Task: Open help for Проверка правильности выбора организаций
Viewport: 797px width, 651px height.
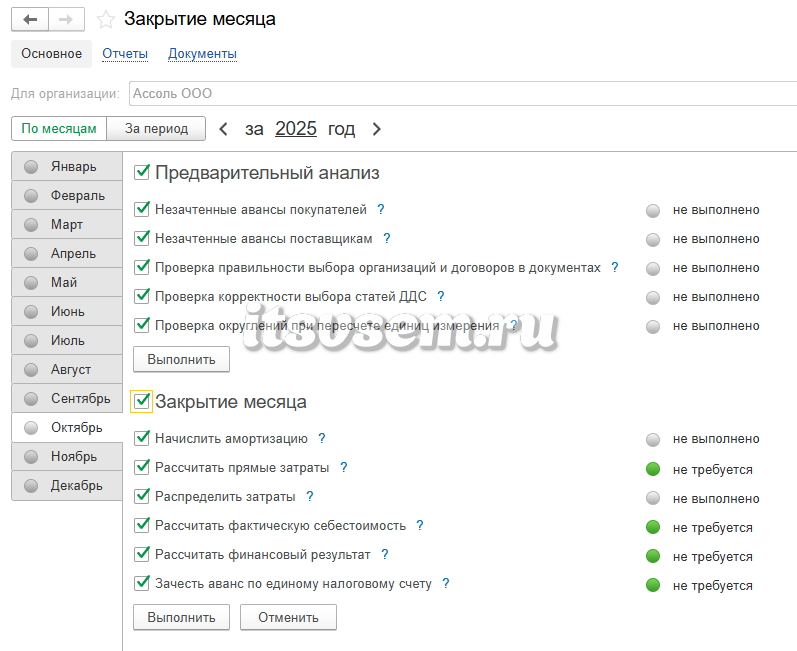Action: coord(615,267)
